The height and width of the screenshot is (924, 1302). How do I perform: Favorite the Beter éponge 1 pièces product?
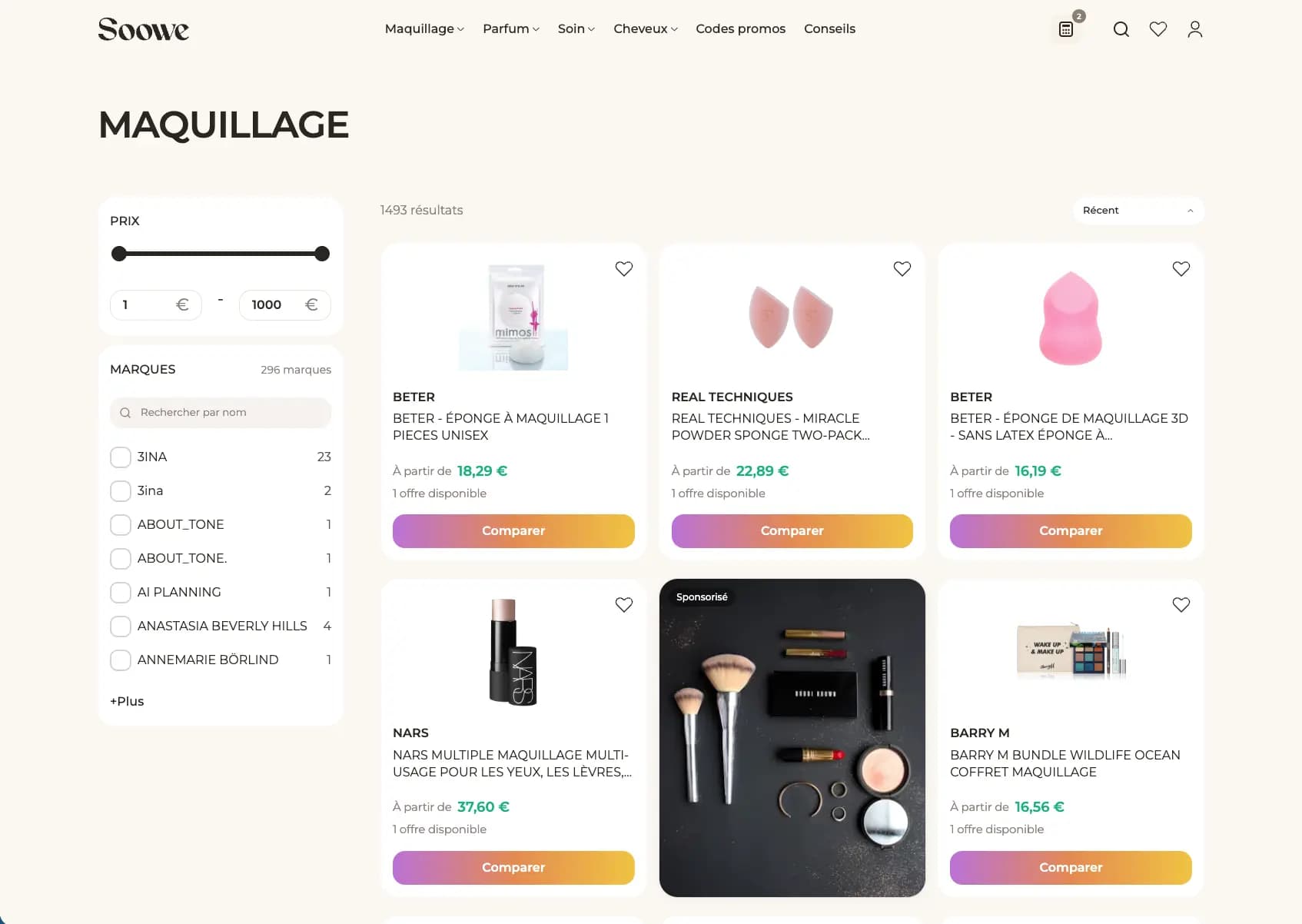click(624, 269)
